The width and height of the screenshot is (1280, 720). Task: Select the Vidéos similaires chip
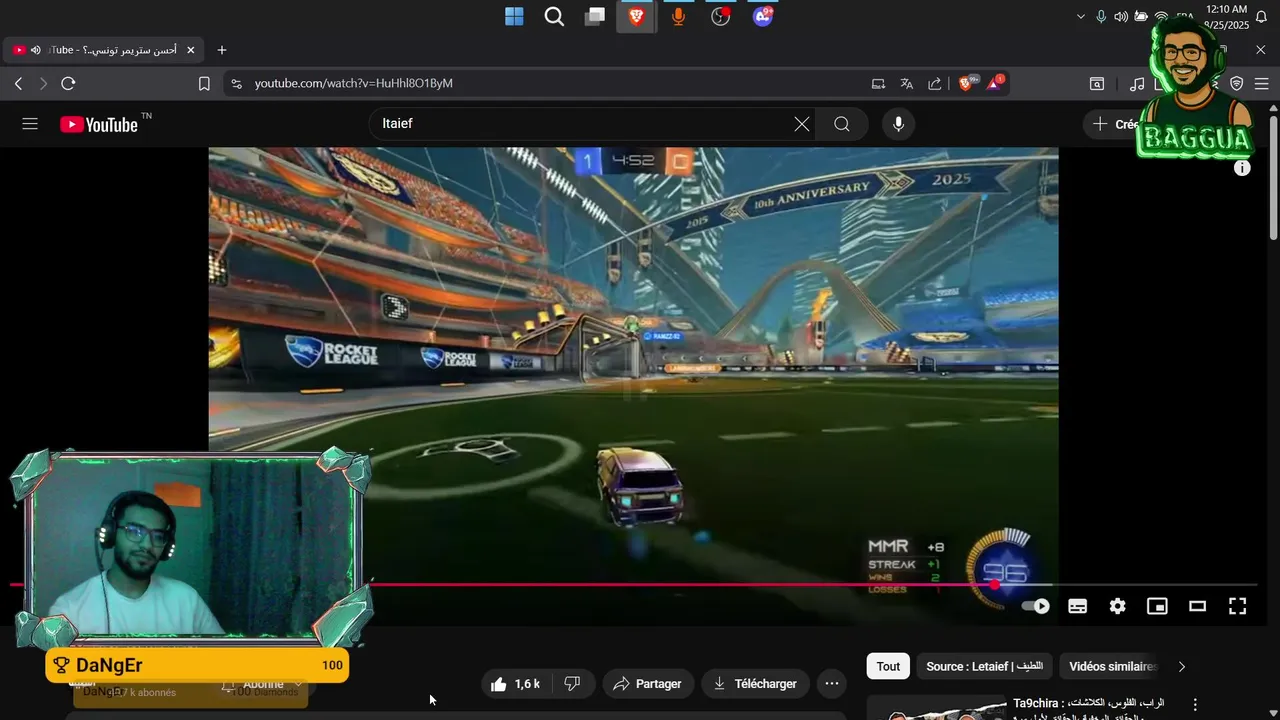1110,666
